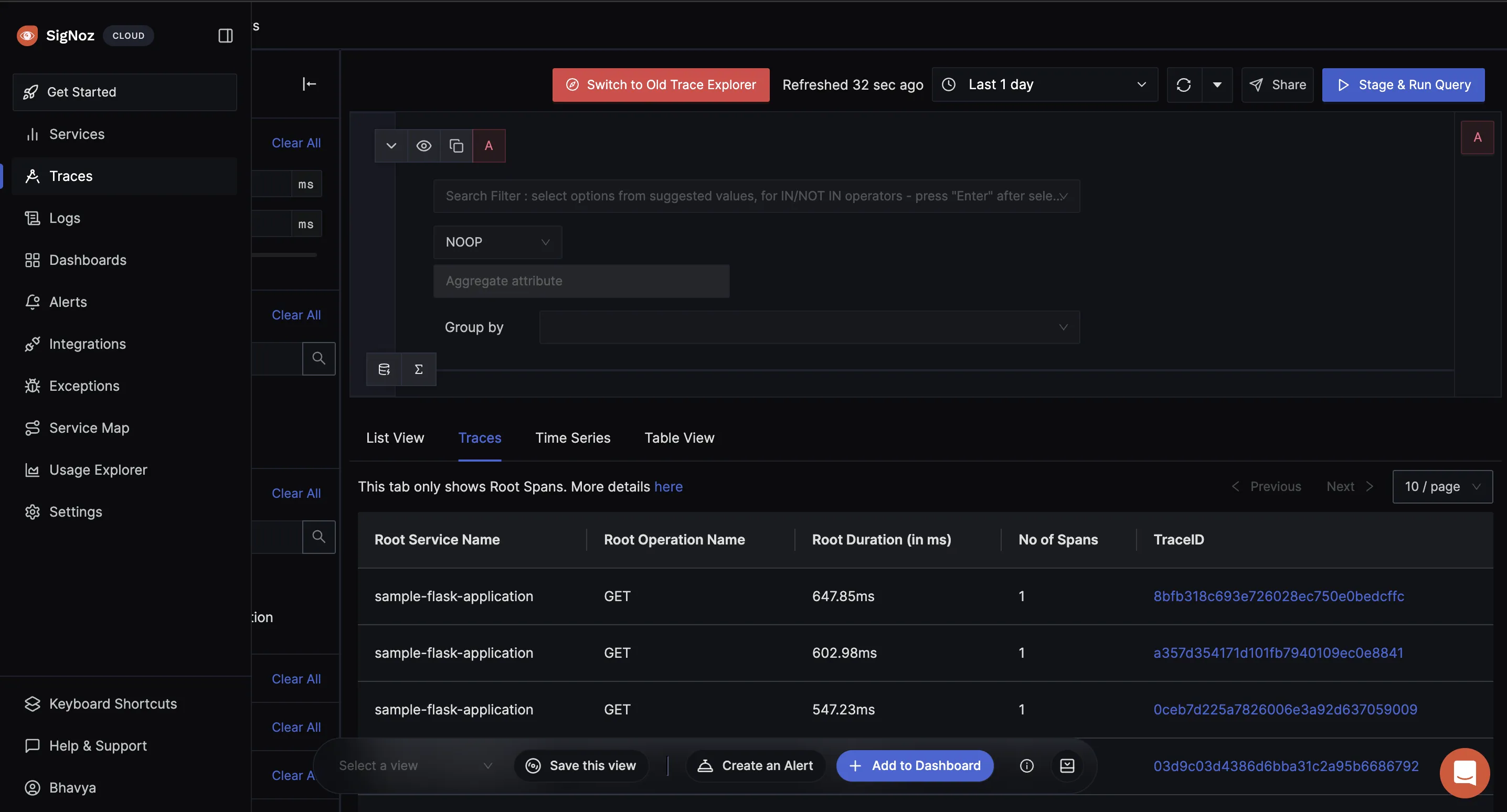Click the Settings gear icon
This screenshot has width=1507, height=812.
pos(32,512)
